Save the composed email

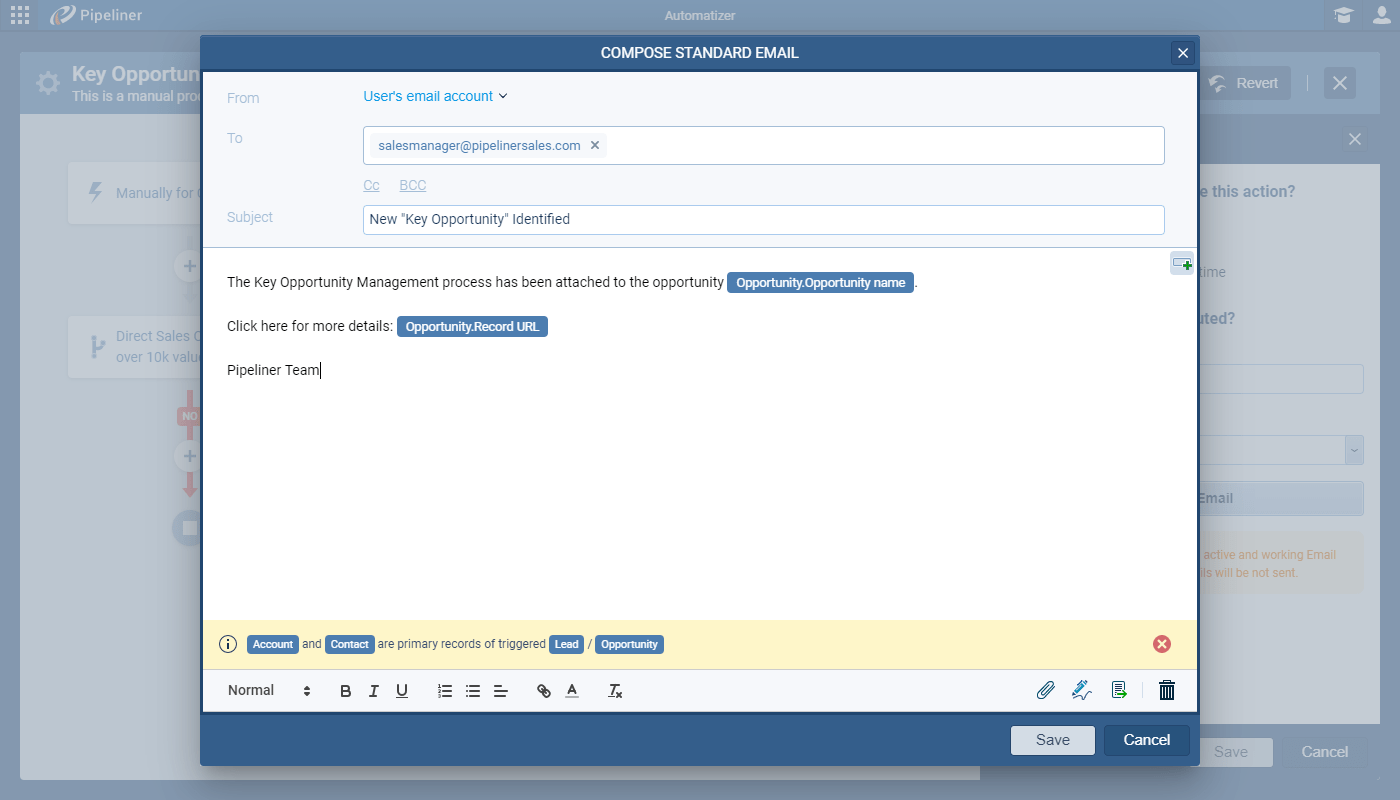1052,740
